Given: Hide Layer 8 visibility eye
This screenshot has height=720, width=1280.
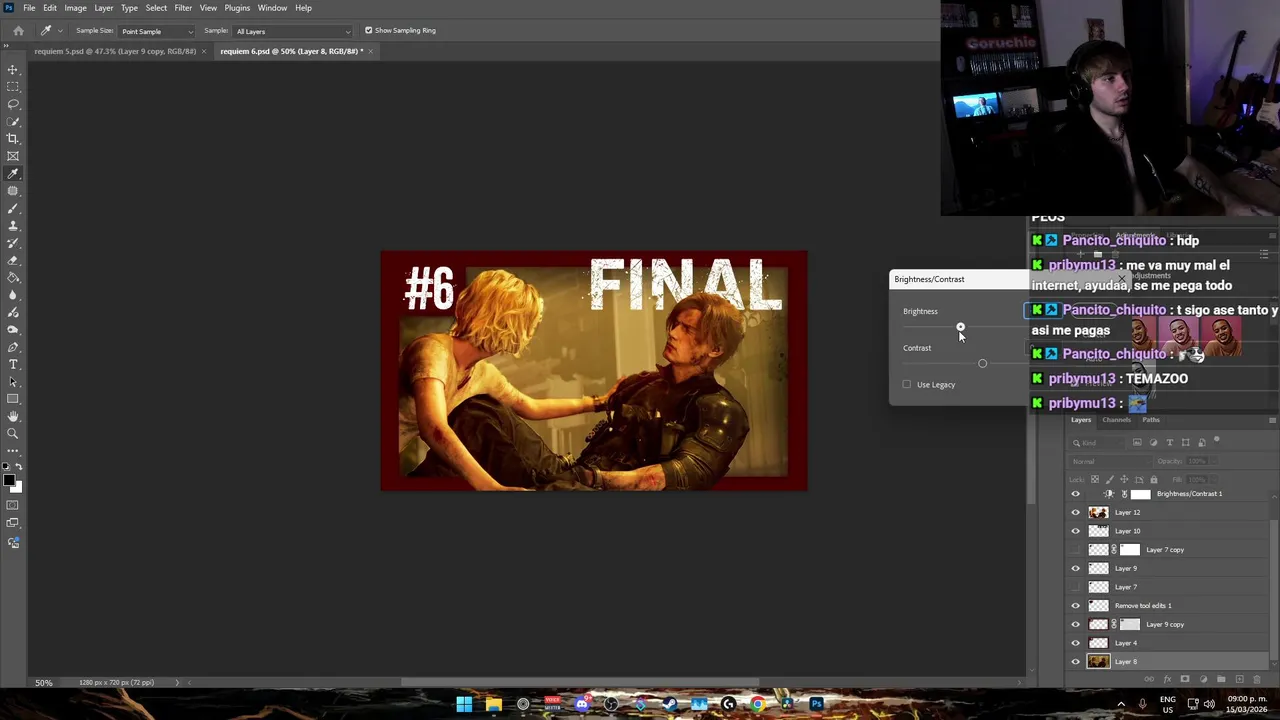Looking at the screenshot, I should click(1076, 661).
